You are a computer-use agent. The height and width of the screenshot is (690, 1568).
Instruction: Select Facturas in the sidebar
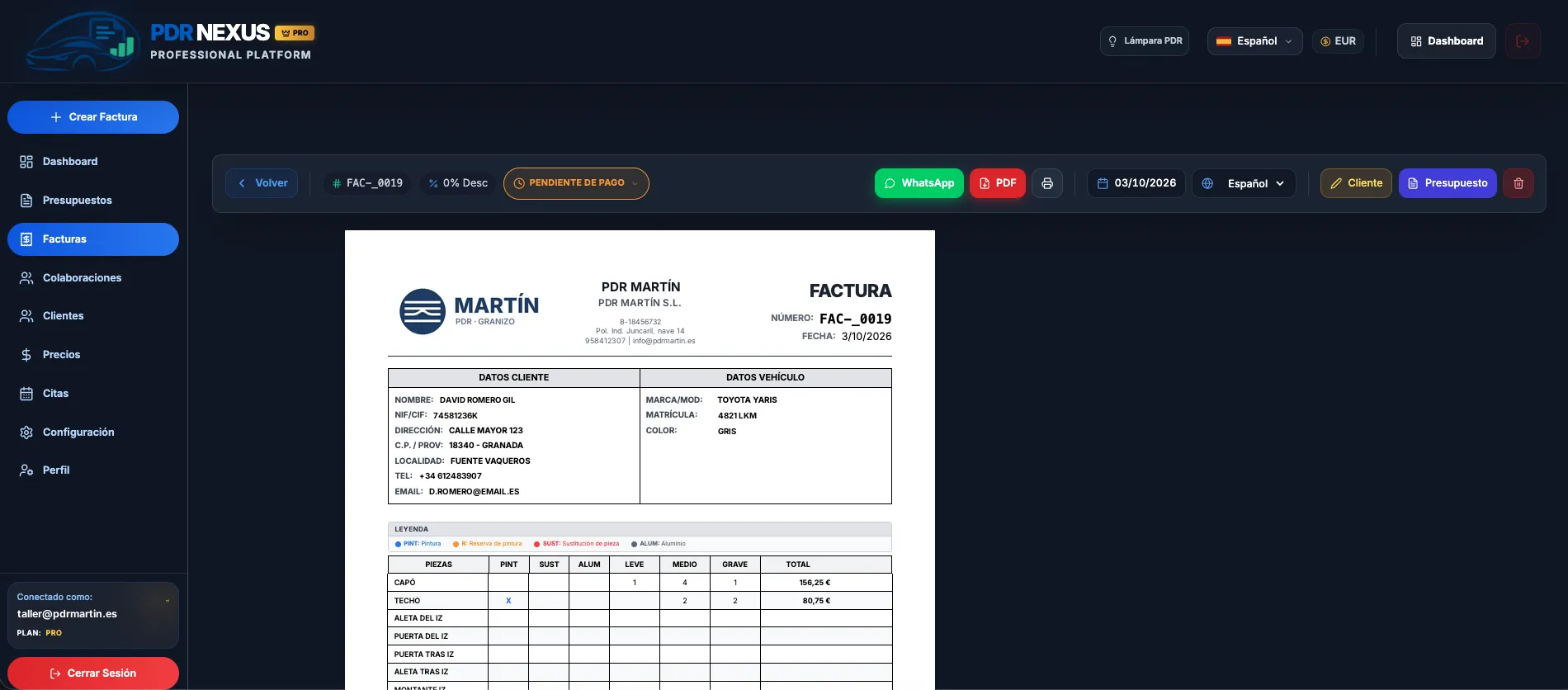(x=93, y=239)
